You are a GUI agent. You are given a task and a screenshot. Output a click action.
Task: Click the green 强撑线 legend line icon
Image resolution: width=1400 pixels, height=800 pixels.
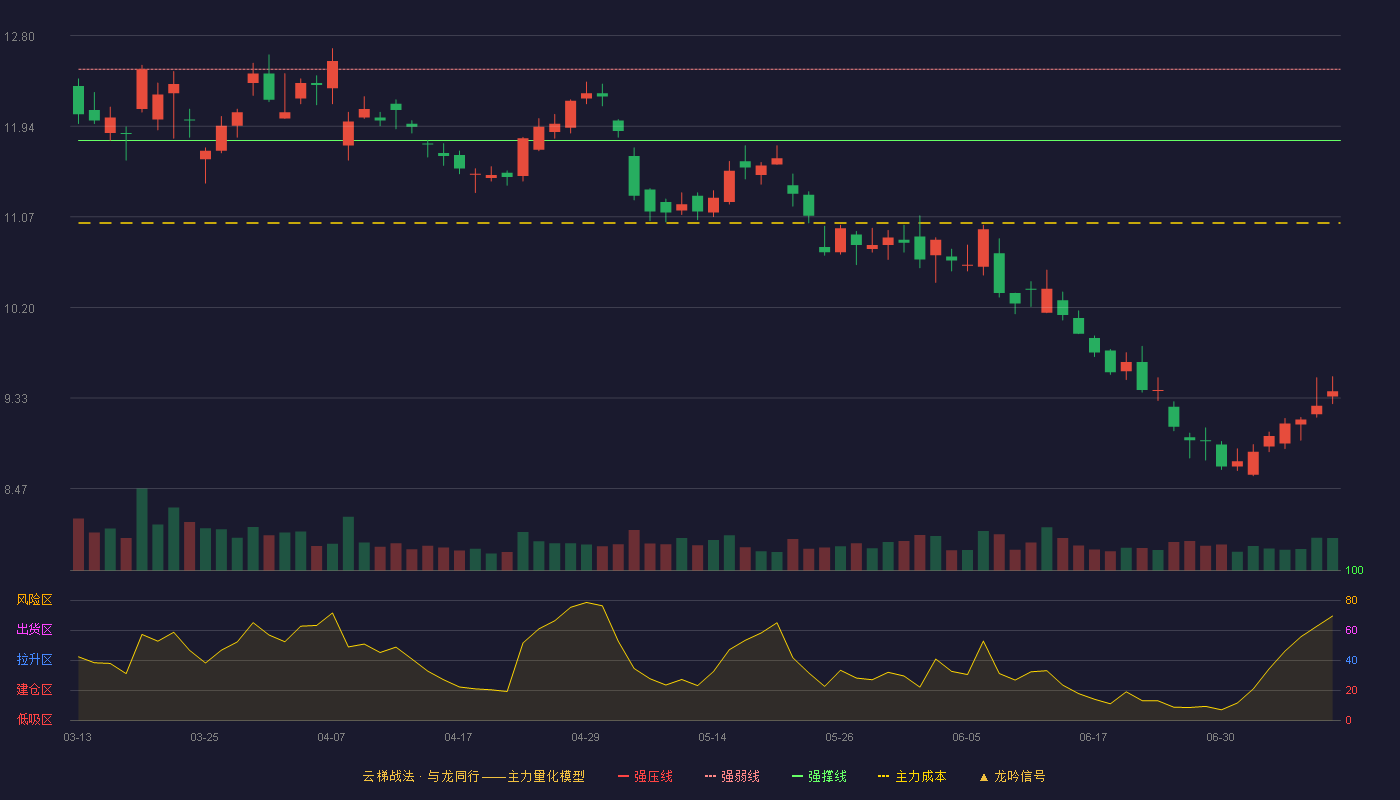pos(797,776)
